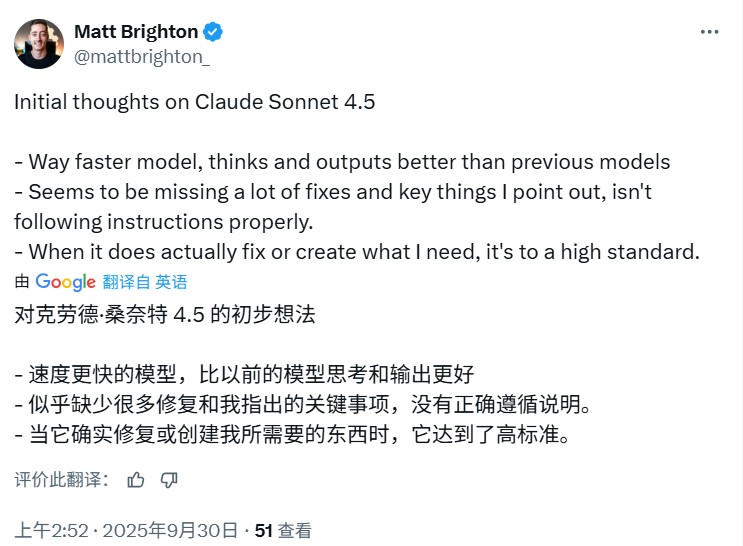Open Matt Brighton's profile picture
743x546 pixels.
point(39,44)
